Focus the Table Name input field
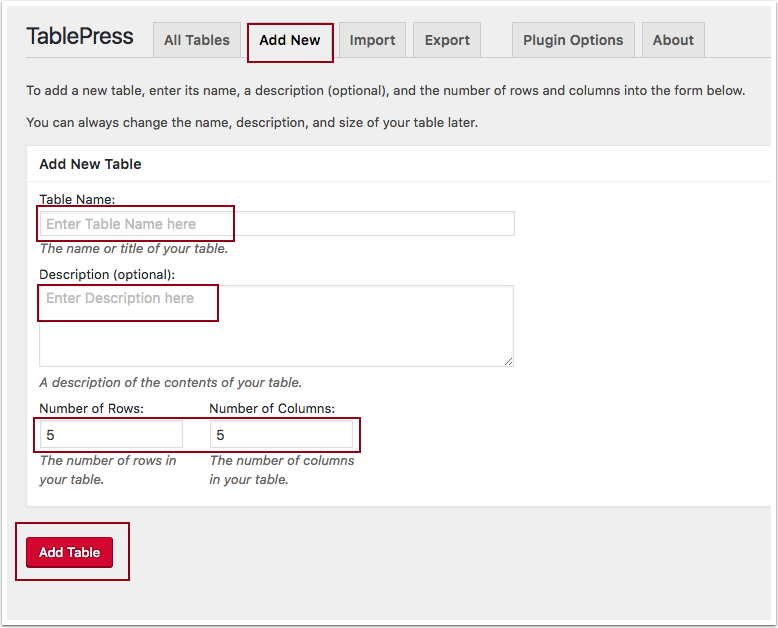Screen dimensions: 778x628 277,224
